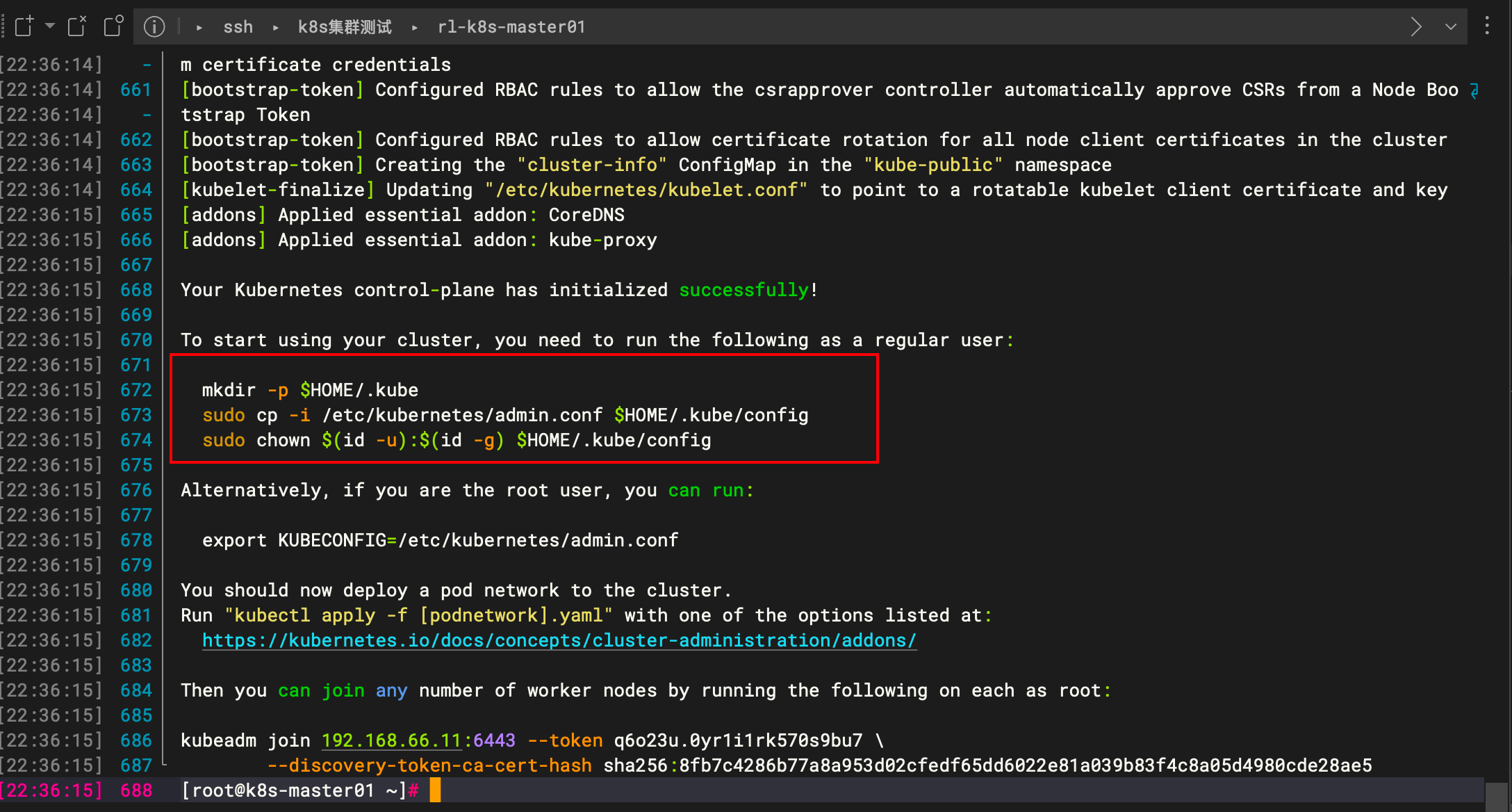This screenshot has height=812, width=1512.
Task: Click the 192.168.66.11 IP address link
Action: tap(391, 740)
